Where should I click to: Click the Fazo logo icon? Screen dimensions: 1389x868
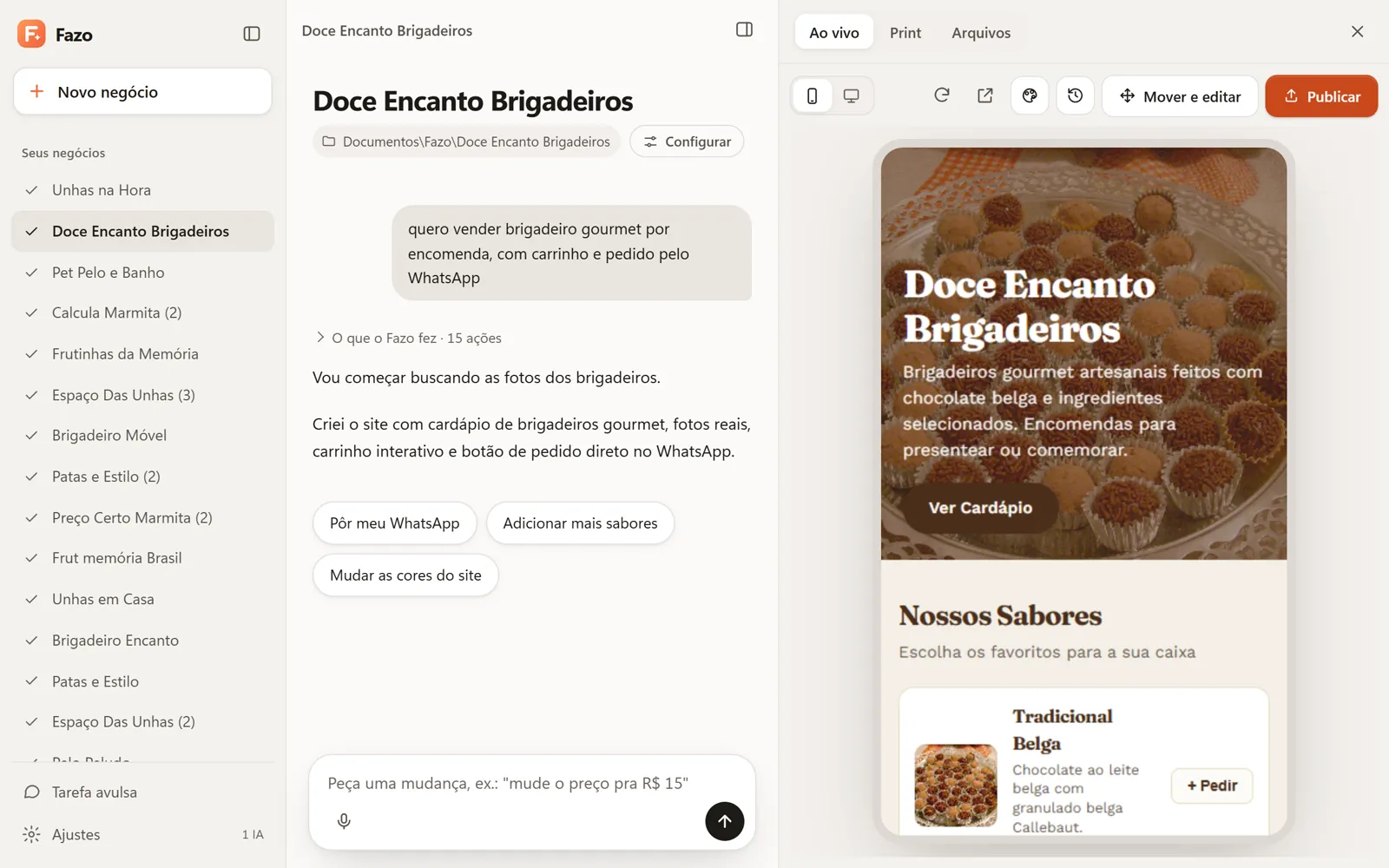[x=31, y=34]
